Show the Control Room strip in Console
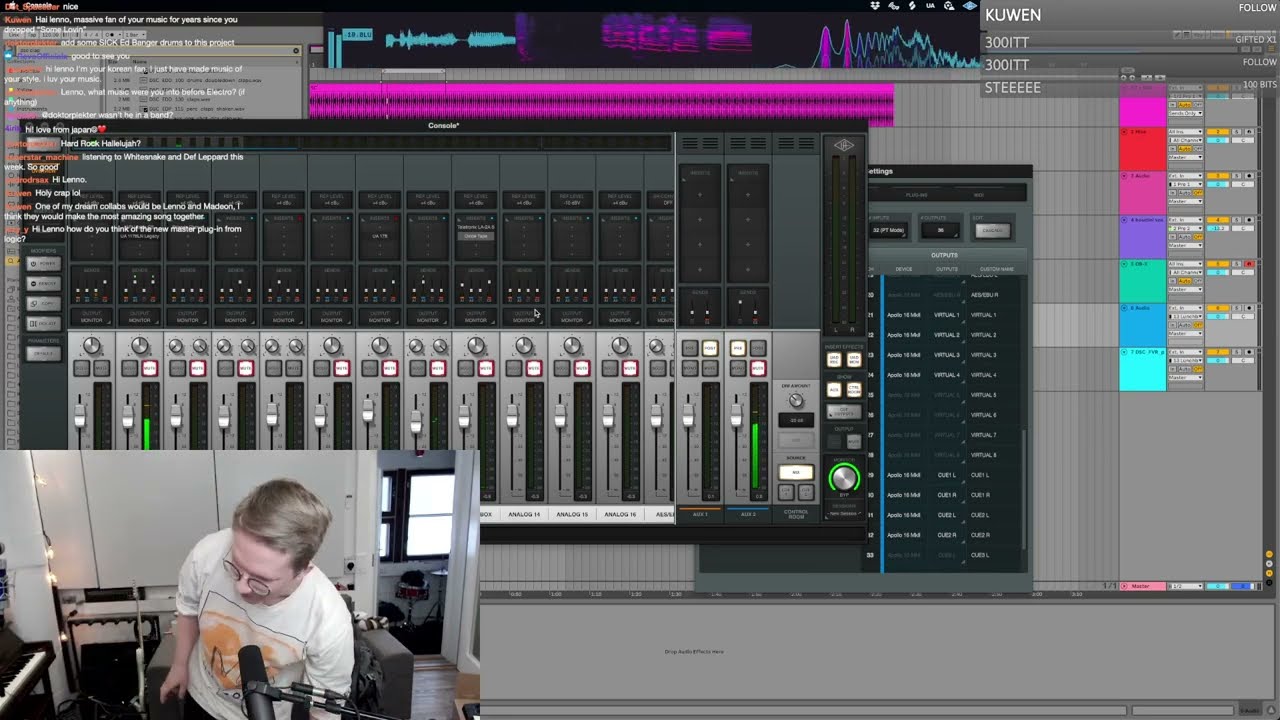Viewport: 1280px width, 720px height. tap(854, 389)
